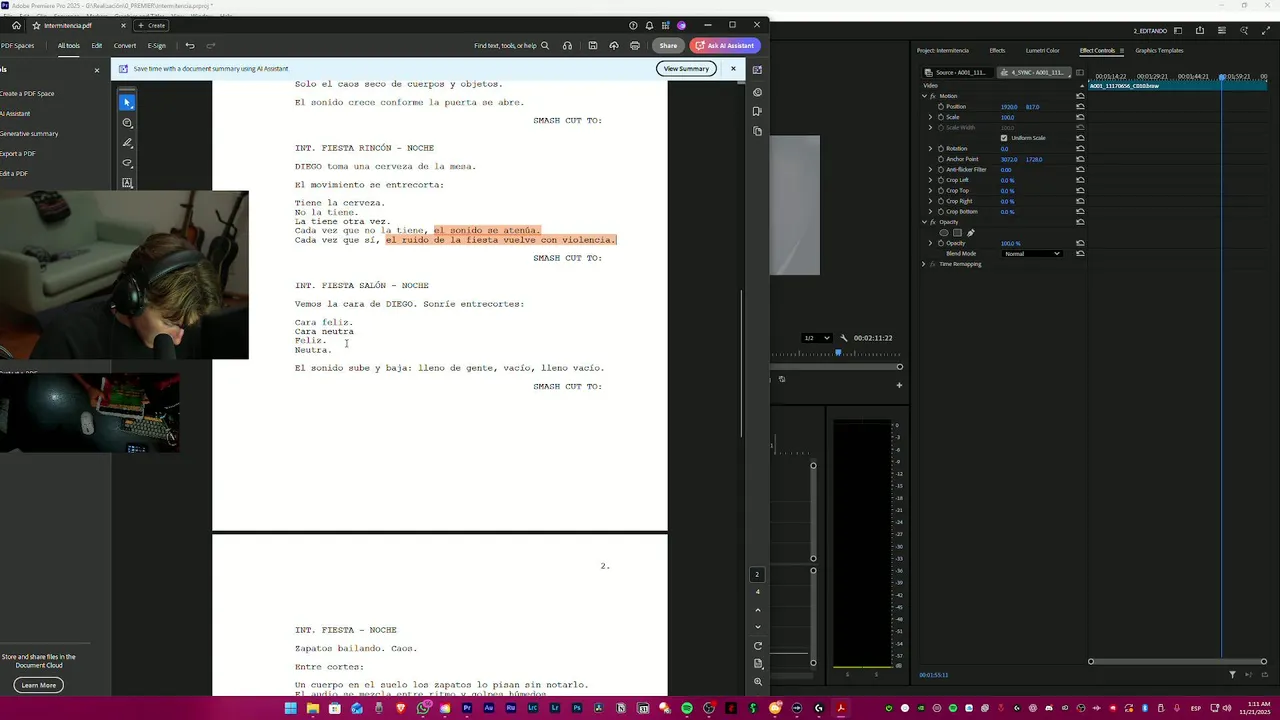Collapse the Motion effect group
The height and width of the screenshot is (720, 1280).
coord(924,96)
